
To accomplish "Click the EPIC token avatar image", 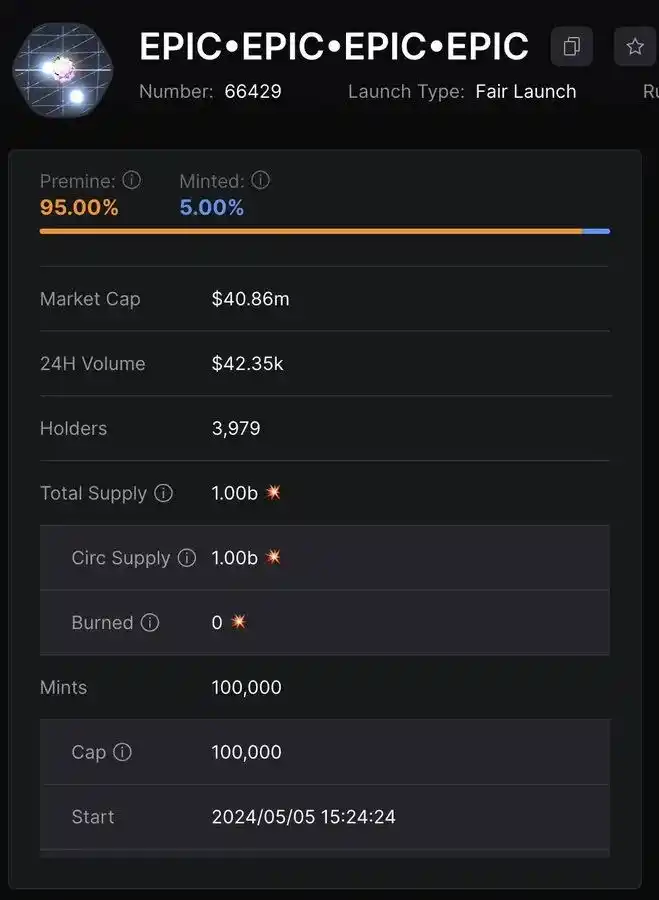I will tap(63, 70).
